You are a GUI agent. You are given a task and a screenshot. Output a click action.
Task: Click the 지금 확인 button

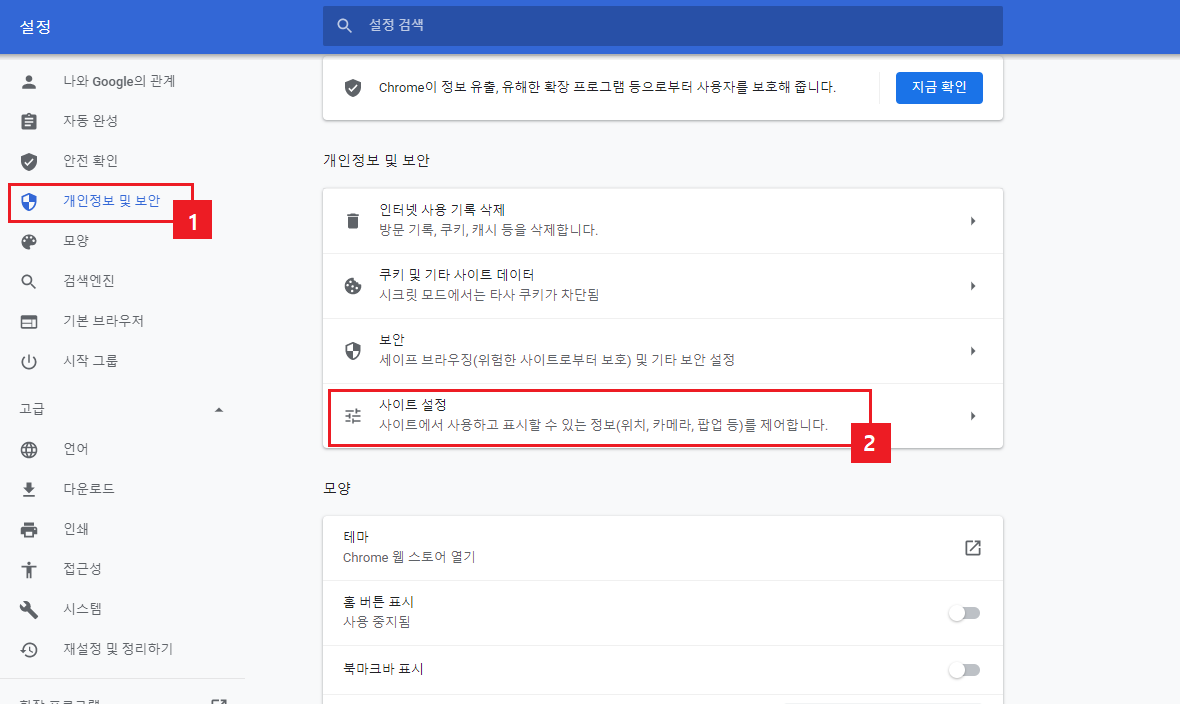point(939,87)
